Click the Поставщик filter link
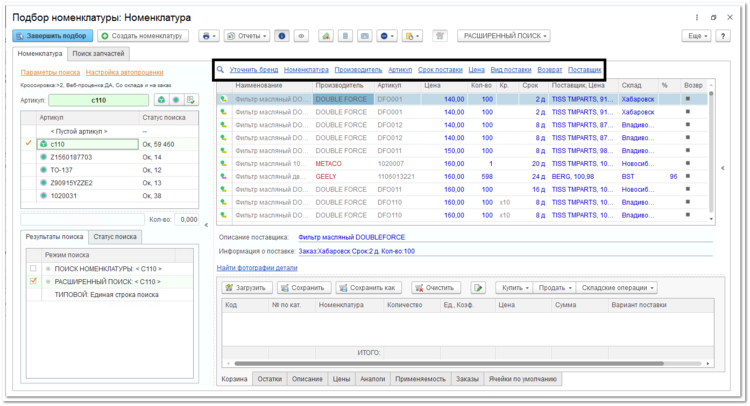This screenshot has width=750, height=406. click(x=585, y=70)
